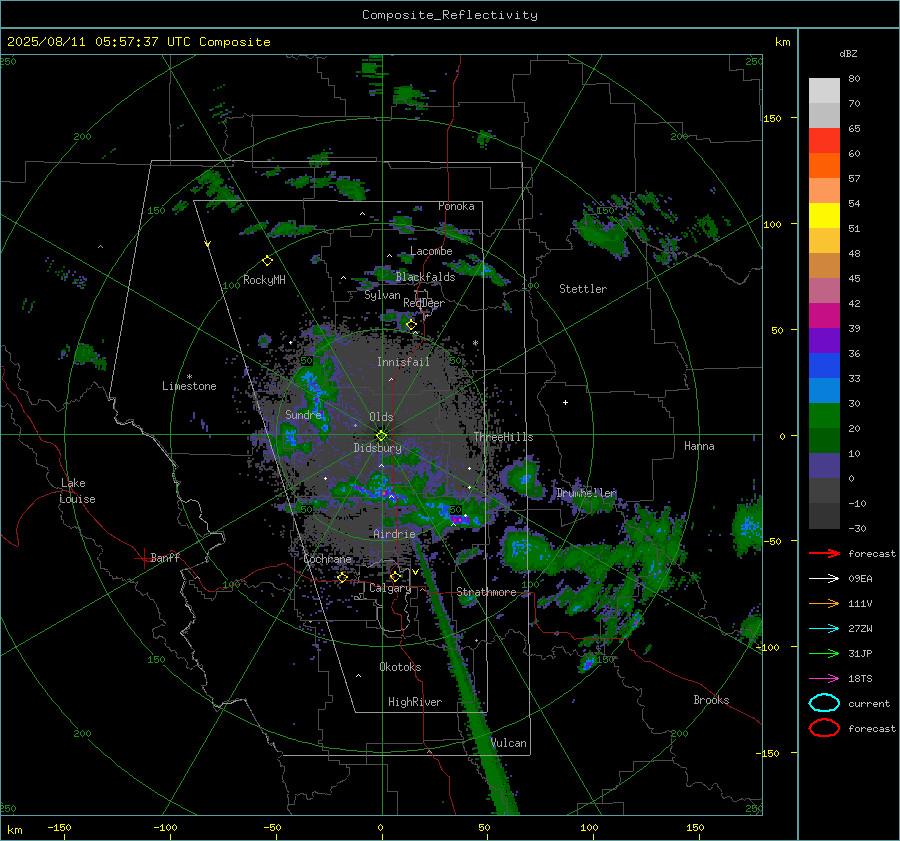
Task: Click the 'current' legend text
Action: click(869, 703)
